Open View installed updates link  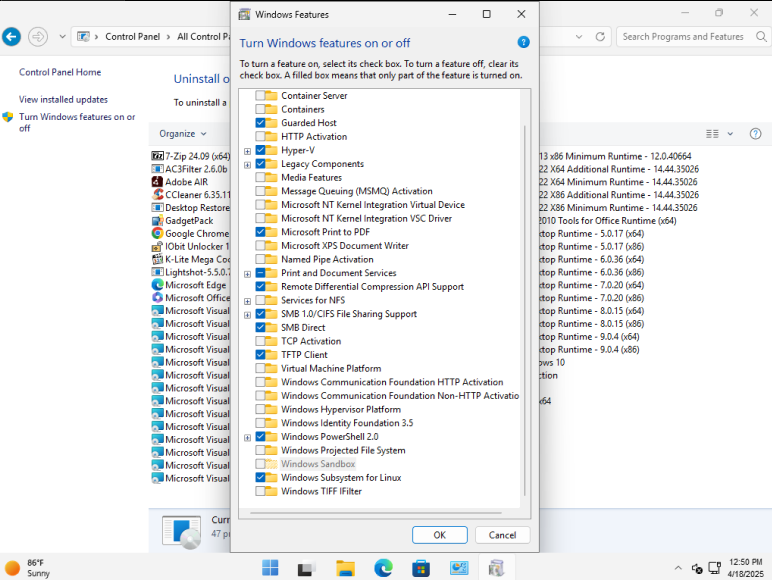point(64,99)
